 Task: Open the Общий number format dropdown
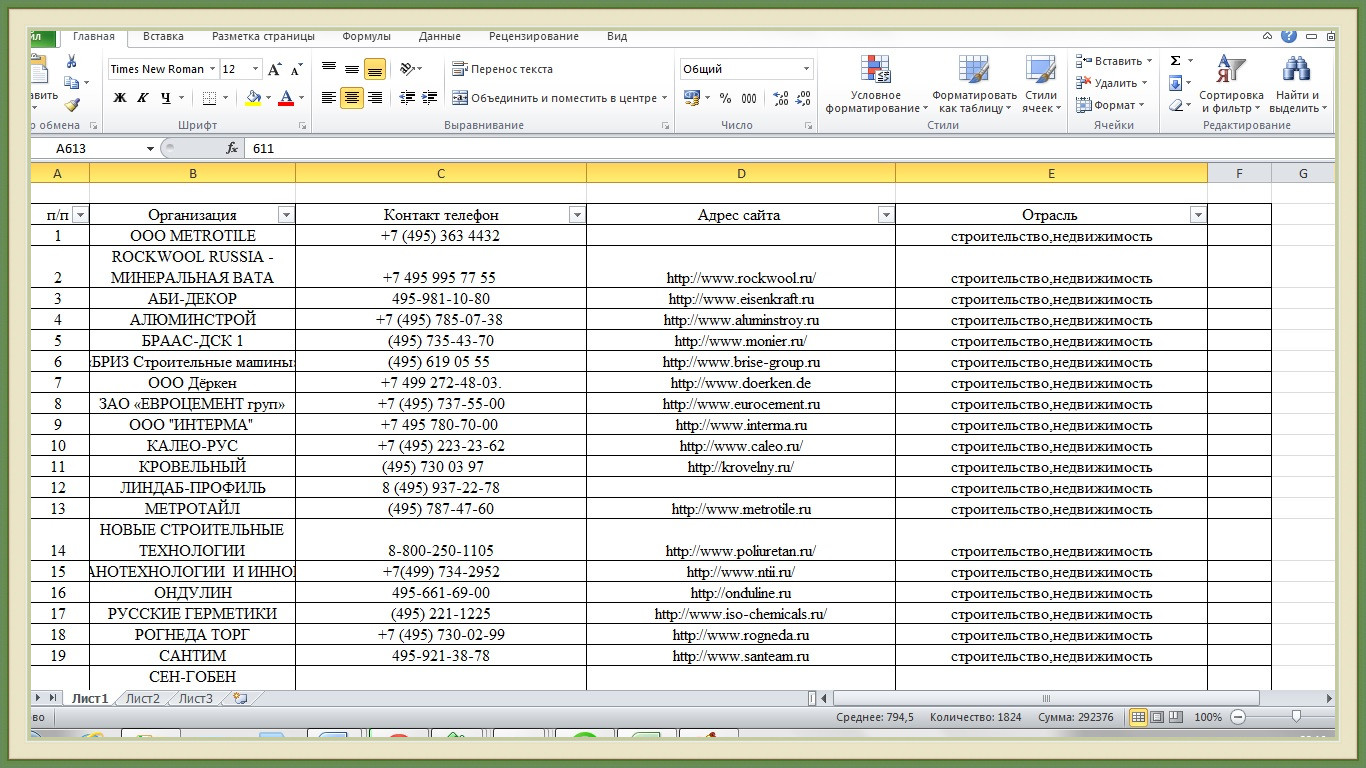click(806, 69)
